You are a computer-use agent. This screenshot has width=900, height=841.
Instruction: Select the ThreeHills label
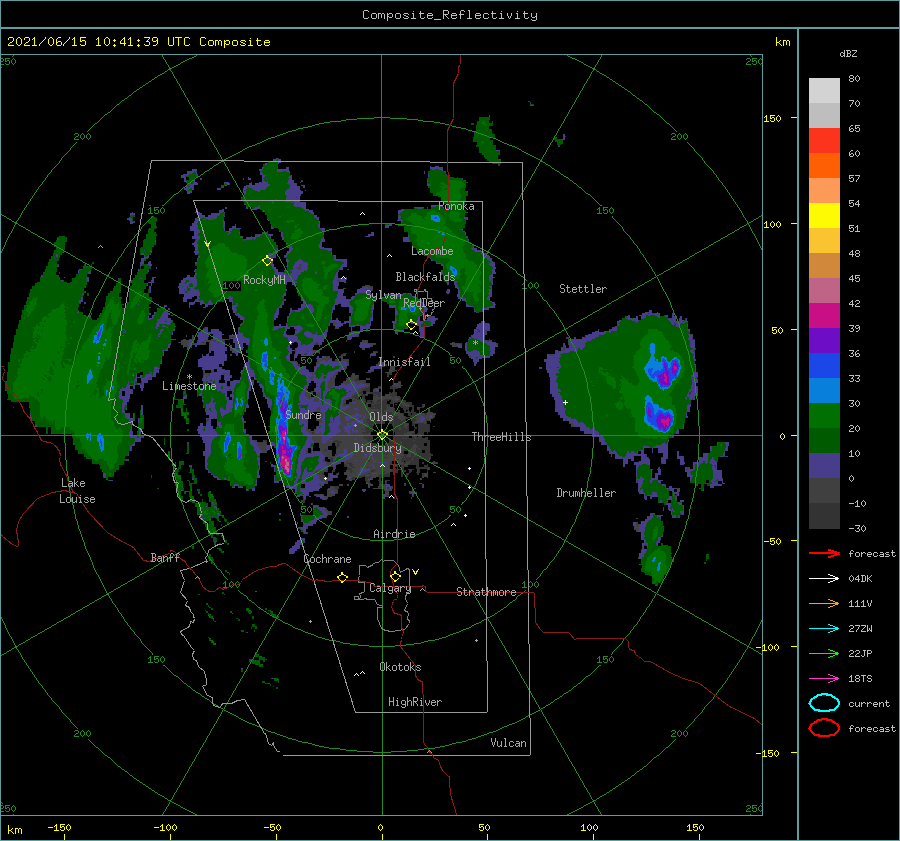coord(501,437)
